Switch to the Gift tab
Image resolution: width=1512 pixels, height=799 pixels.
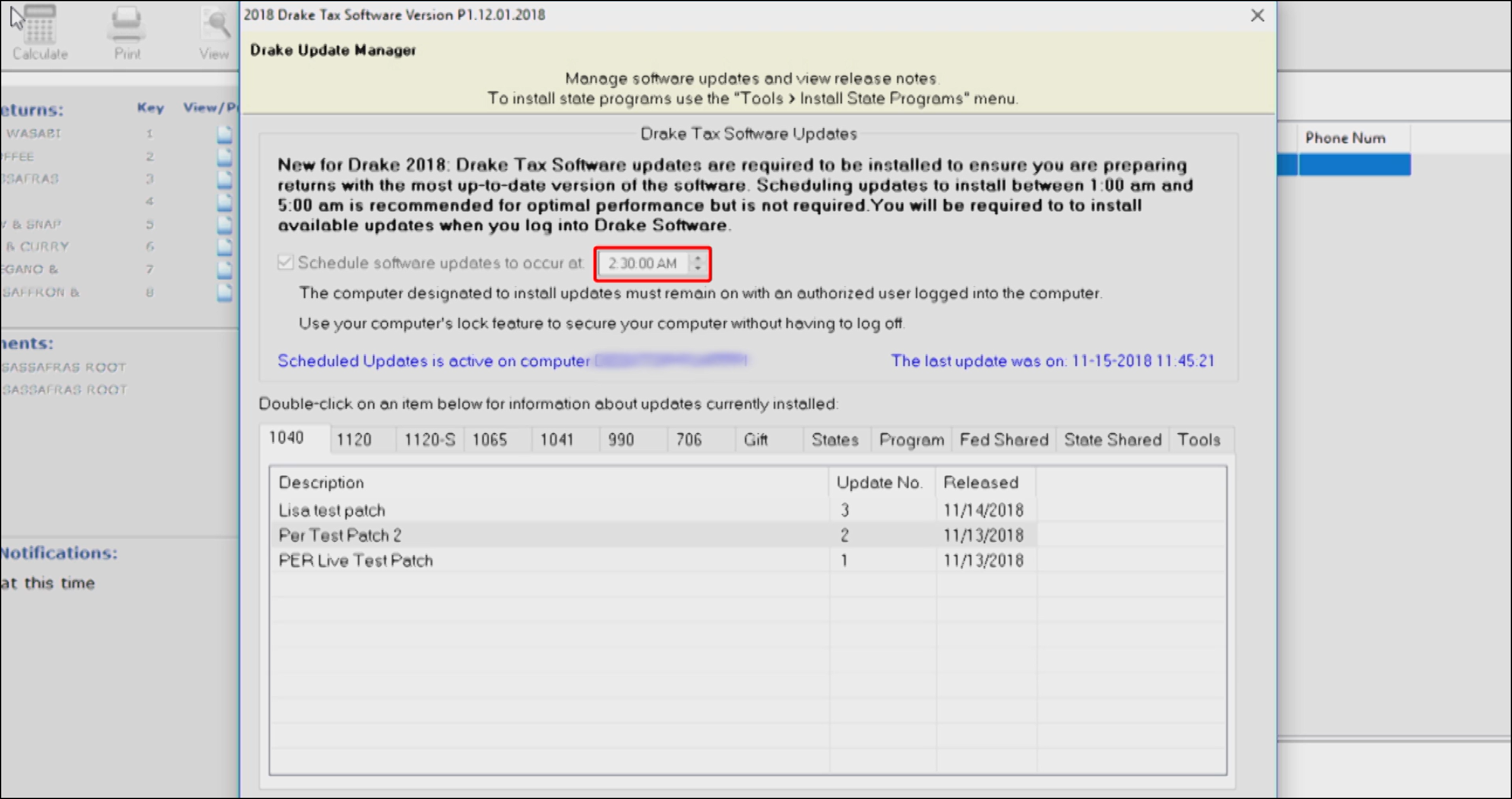click(x=768, y=440)
